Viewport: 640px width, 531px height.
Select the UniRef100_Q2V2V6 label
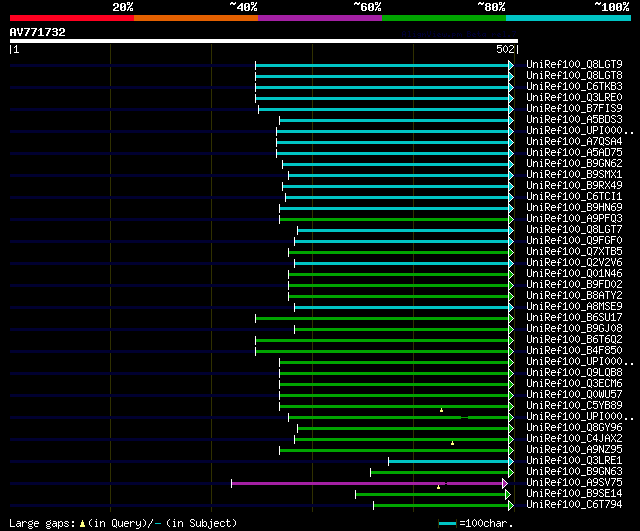click(574, 263)
